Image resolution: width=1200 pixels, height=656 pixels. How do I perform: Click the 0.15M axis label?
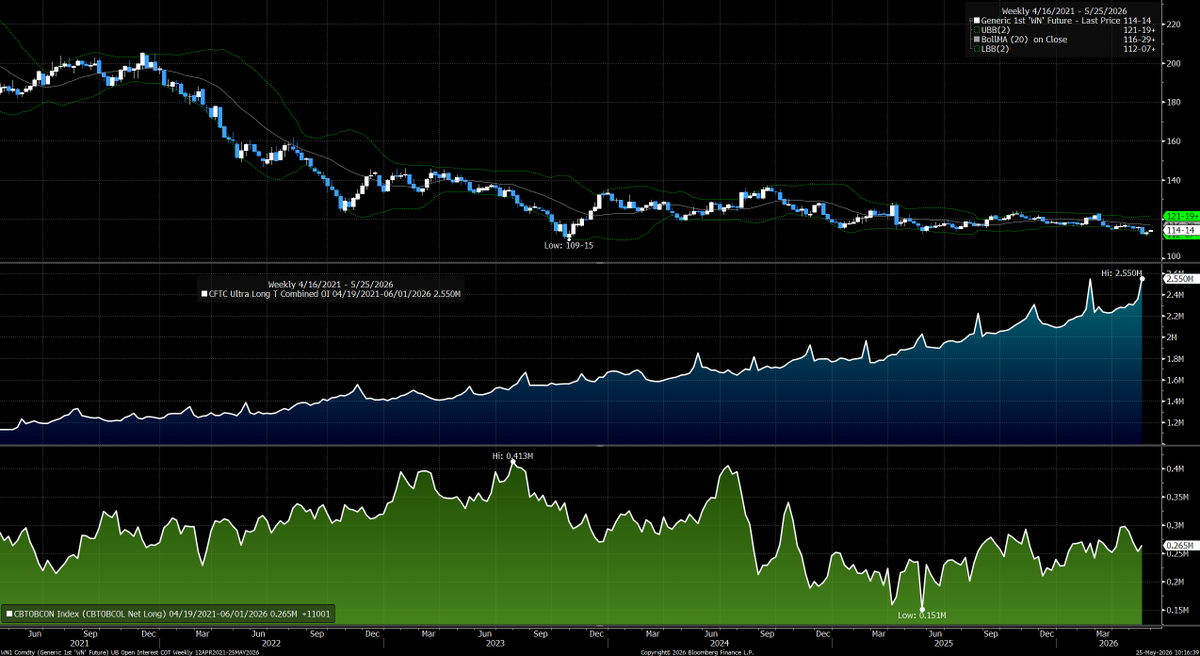point(1178,610)
